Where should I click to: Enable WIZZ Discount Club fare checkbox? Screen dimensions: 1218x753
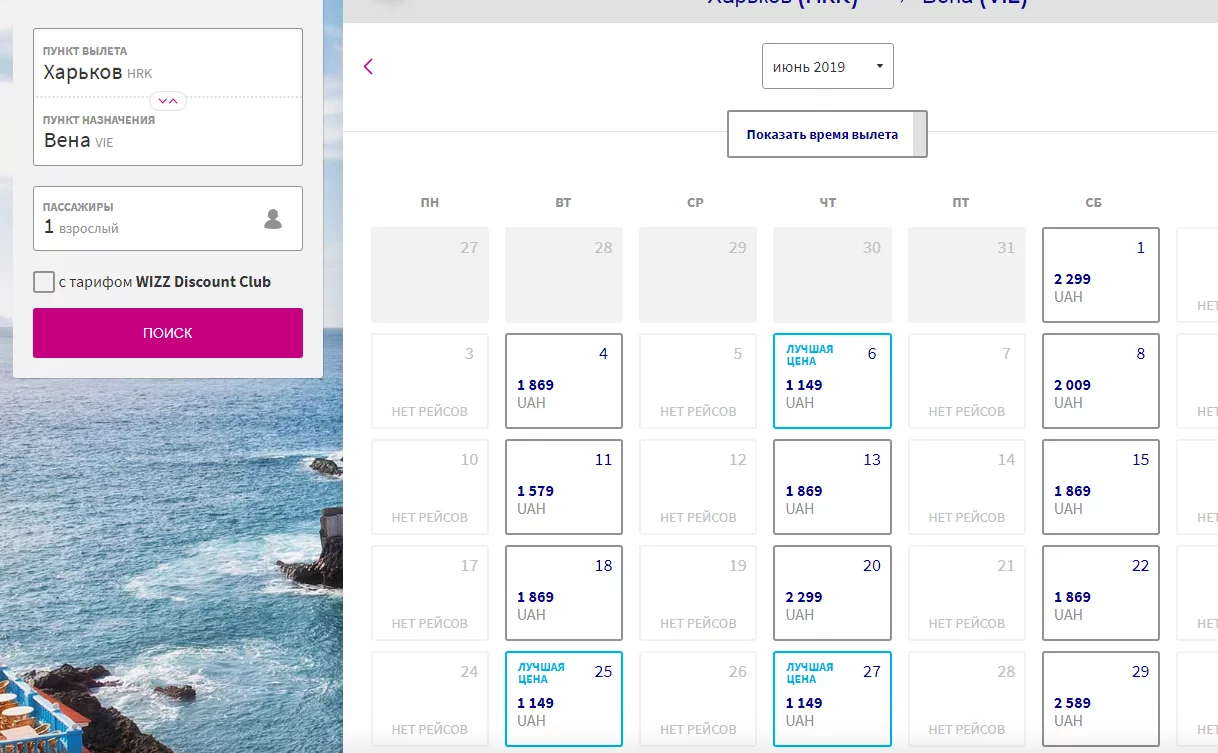(44, 282)
